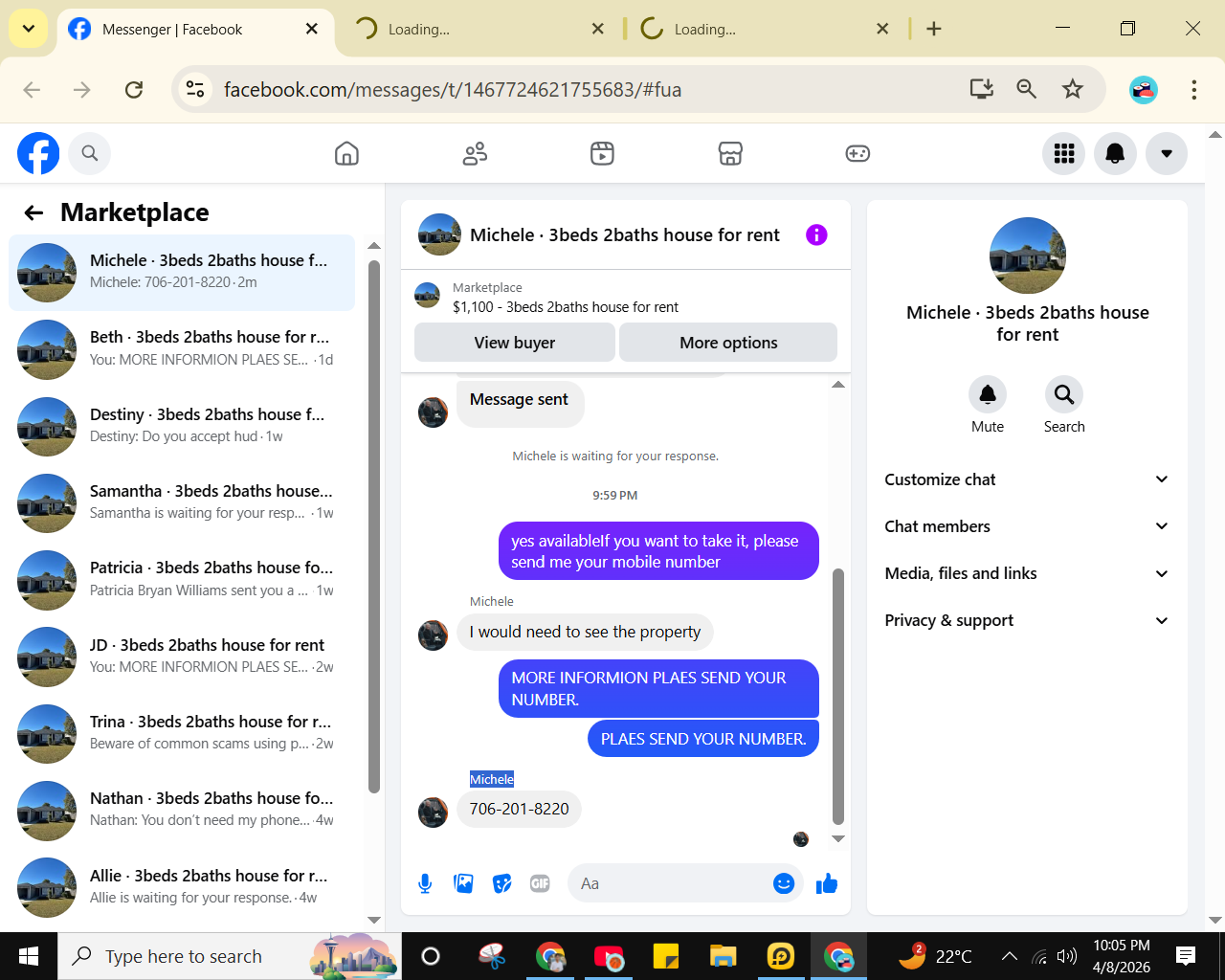This screenshot has width=1225, height=980.
Task: Bookmark this page with the star
Action: 1073,90
